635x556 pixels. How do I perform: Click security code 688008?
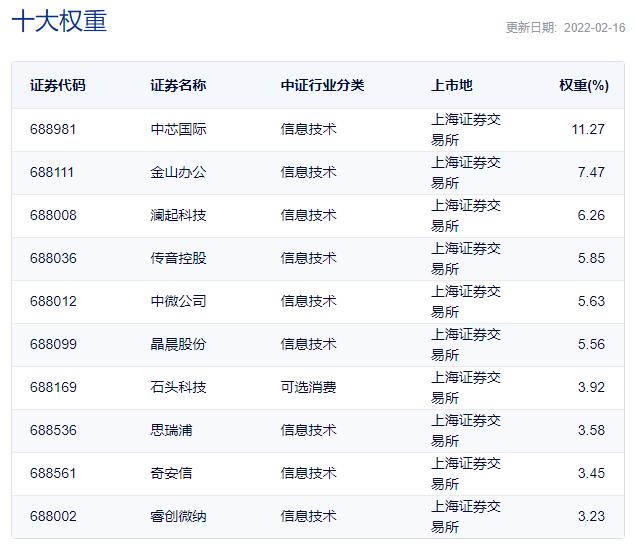click(53, 216)
